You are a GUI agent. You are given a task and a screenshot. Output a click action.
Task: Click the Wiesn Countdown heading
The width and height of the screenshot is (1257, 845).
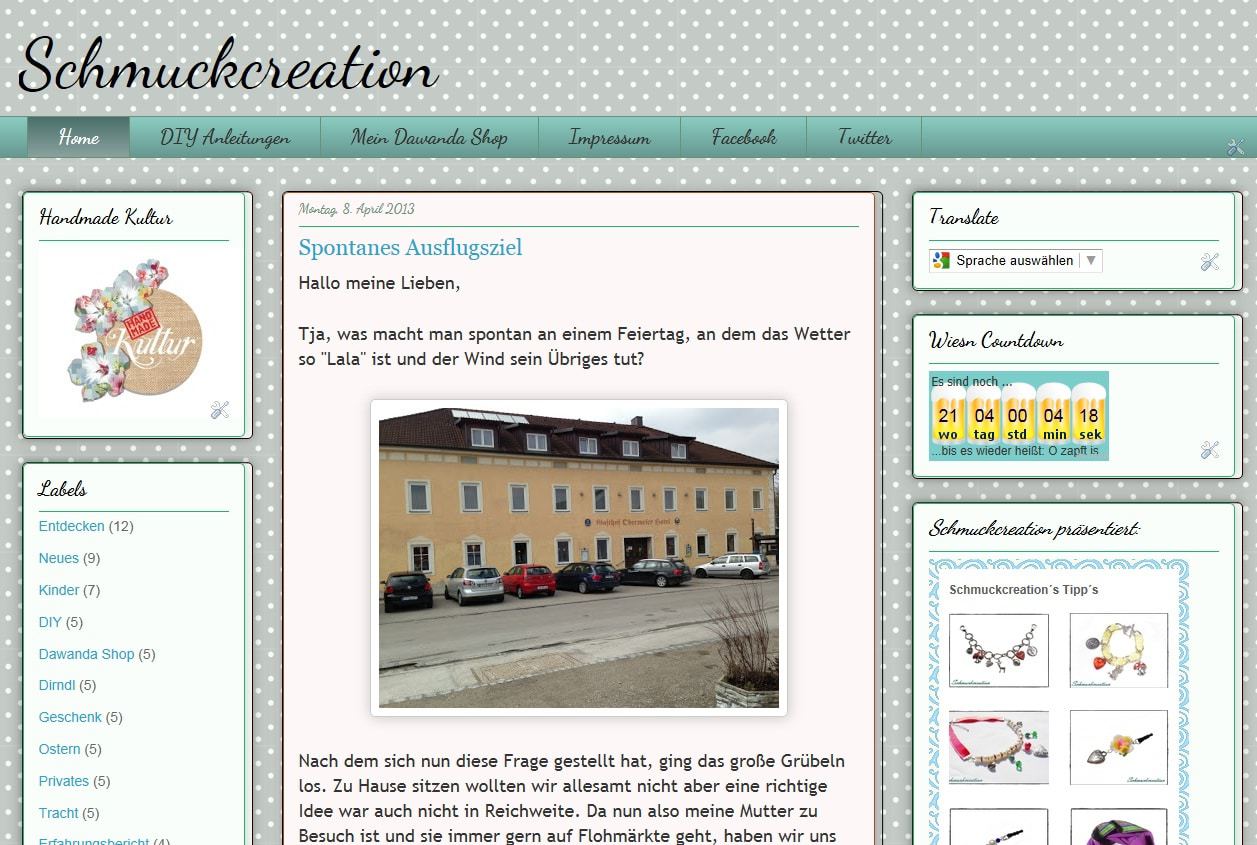pyautogui.click(x=996, y=341)
